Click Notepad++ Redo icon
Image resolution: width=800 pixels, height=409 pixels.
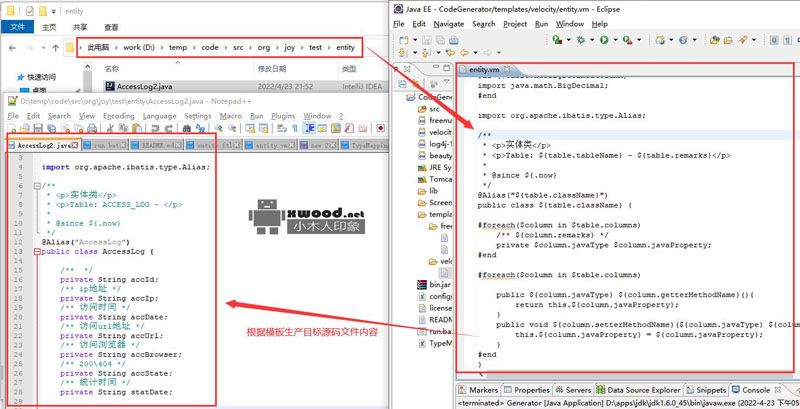(x=169, y=128)
